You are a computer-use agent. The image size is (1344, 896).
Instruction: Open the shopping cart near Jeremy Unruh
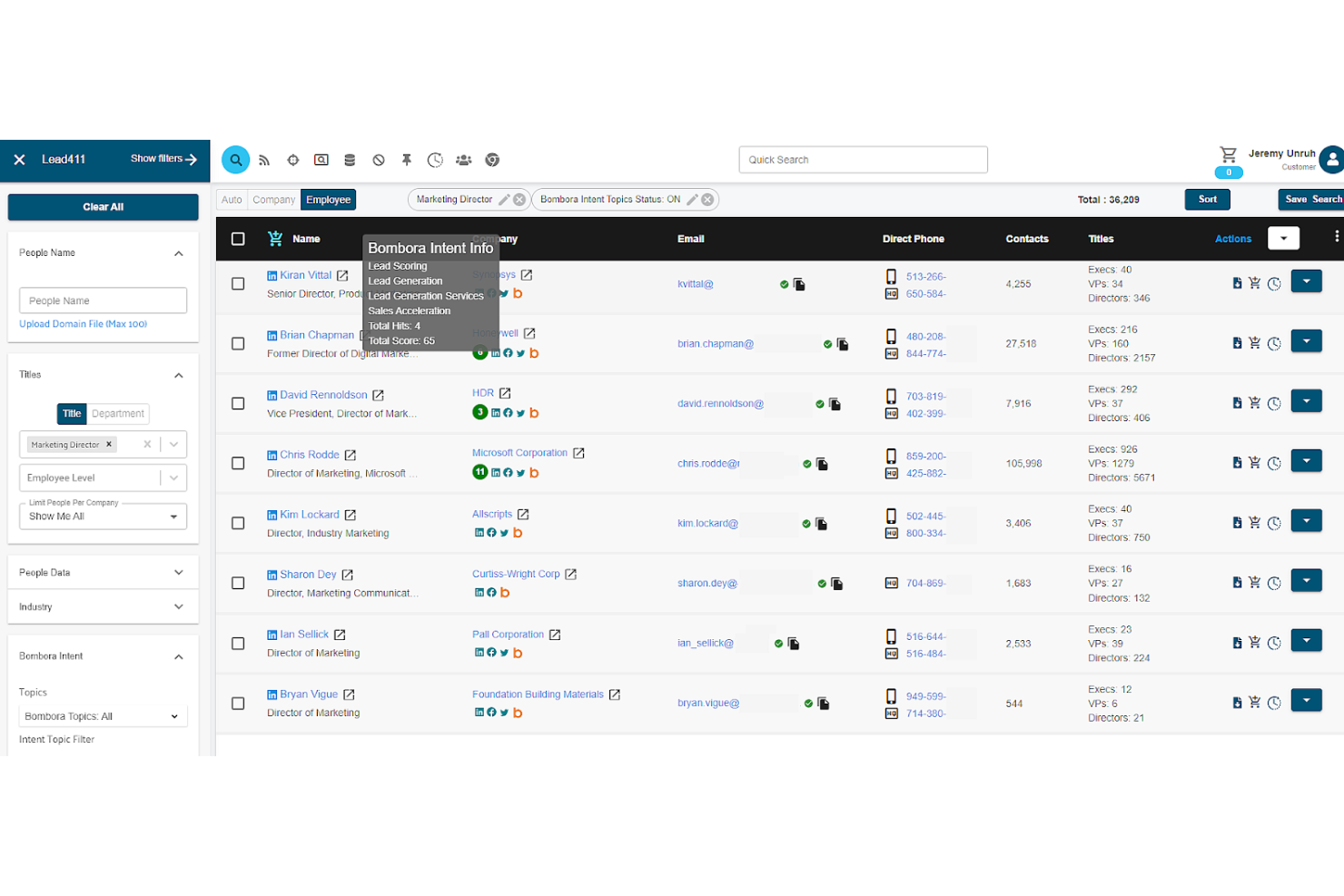click(x=1229, y=154)
